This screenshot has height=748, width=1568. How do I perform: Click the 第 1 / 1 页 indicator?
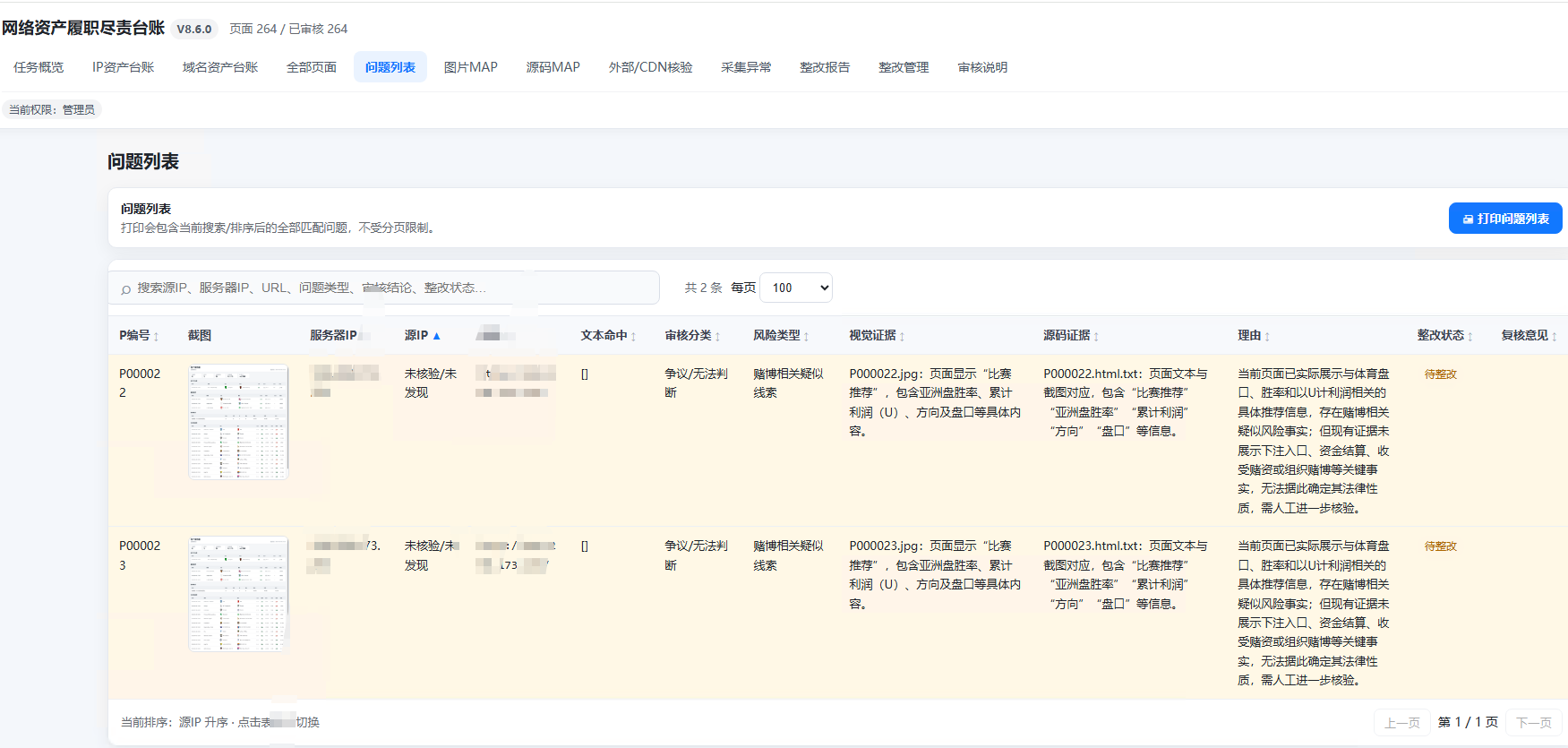pos(1468,722)
